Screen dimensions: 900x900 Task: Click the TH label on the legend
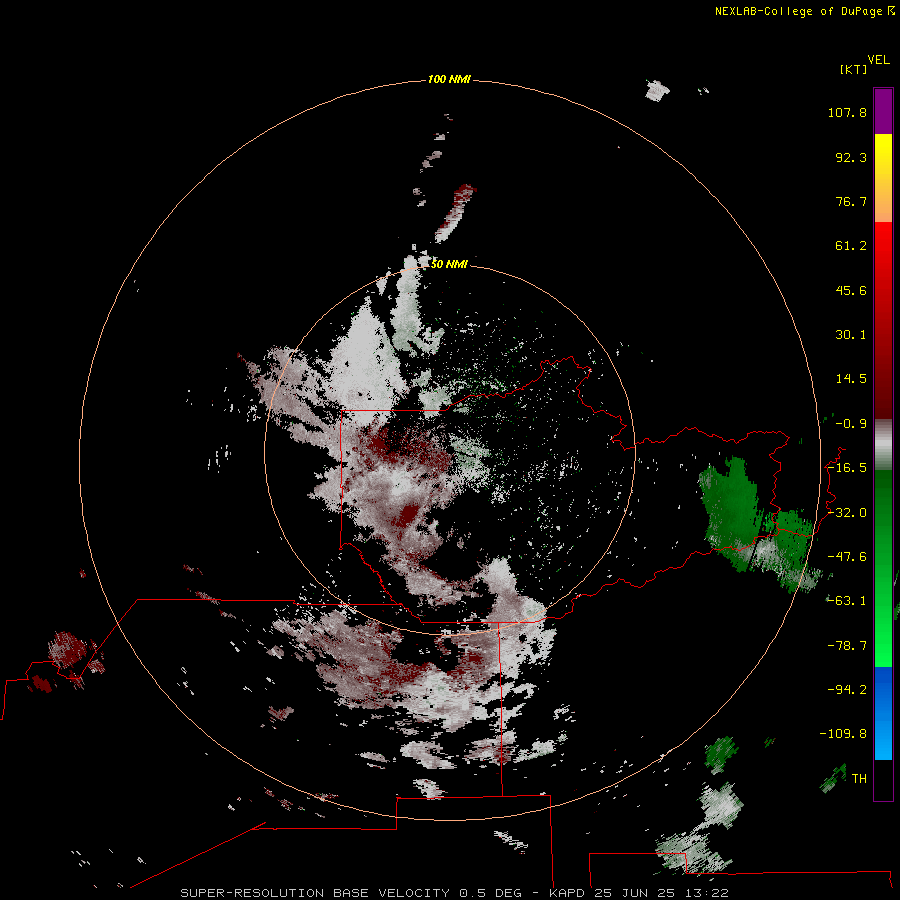tap(859, 779)
